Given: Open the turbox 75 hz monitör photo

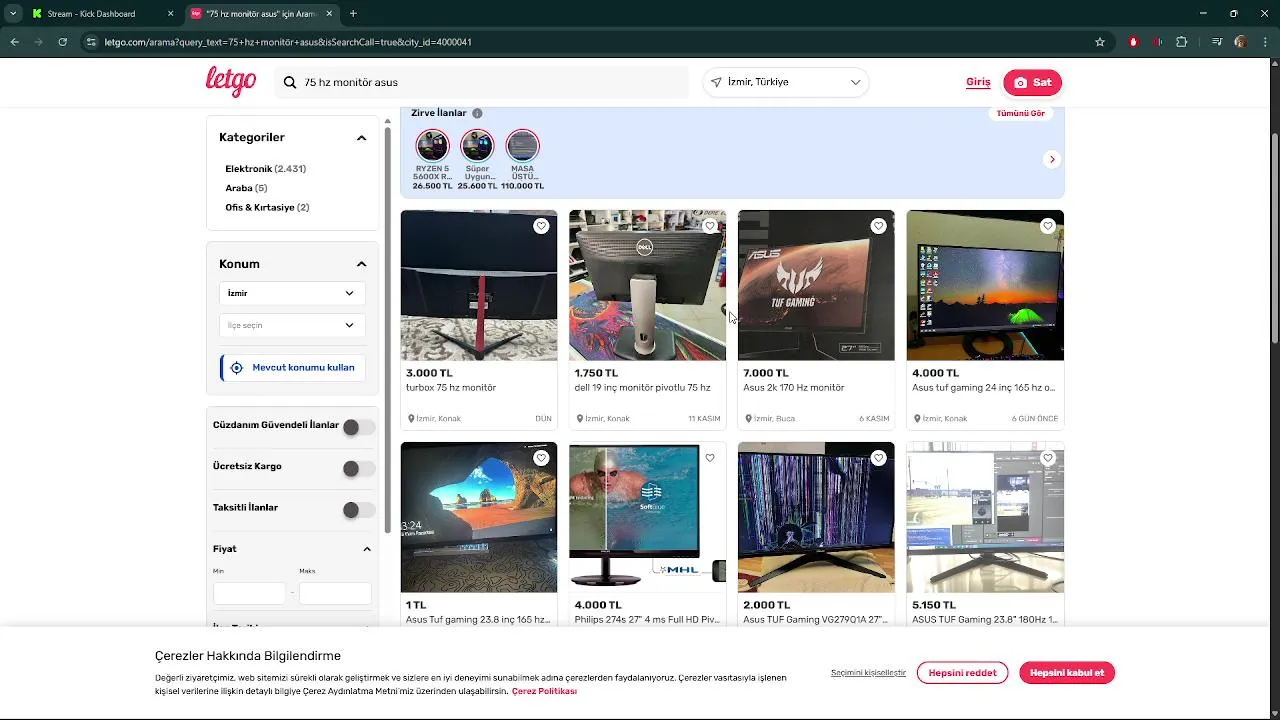Looking at the screenshot, I should [x=479, y=285].
